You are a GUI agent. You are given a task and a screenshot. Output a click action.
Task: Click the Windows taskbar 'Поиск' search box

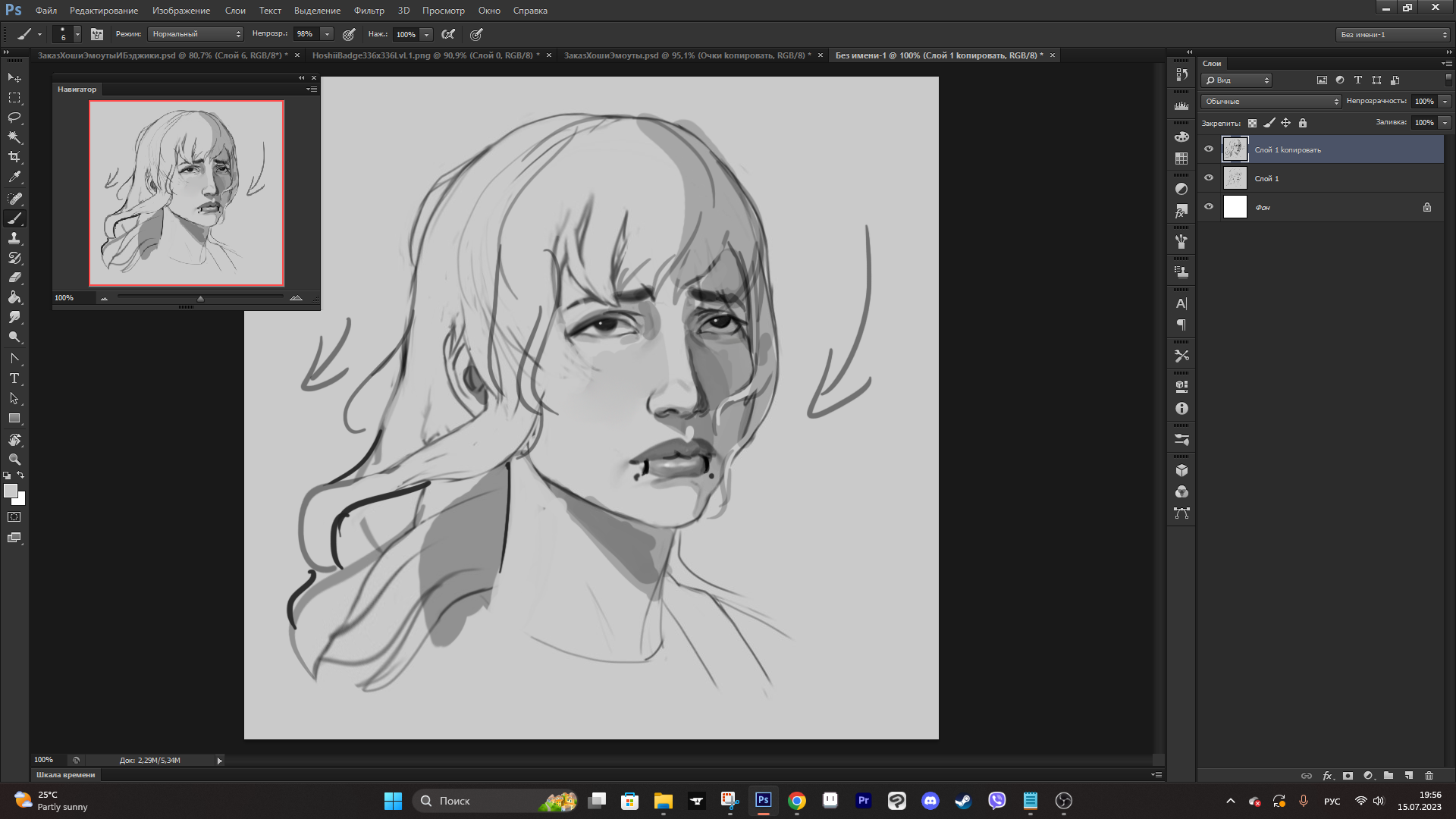tap(485, 801)
